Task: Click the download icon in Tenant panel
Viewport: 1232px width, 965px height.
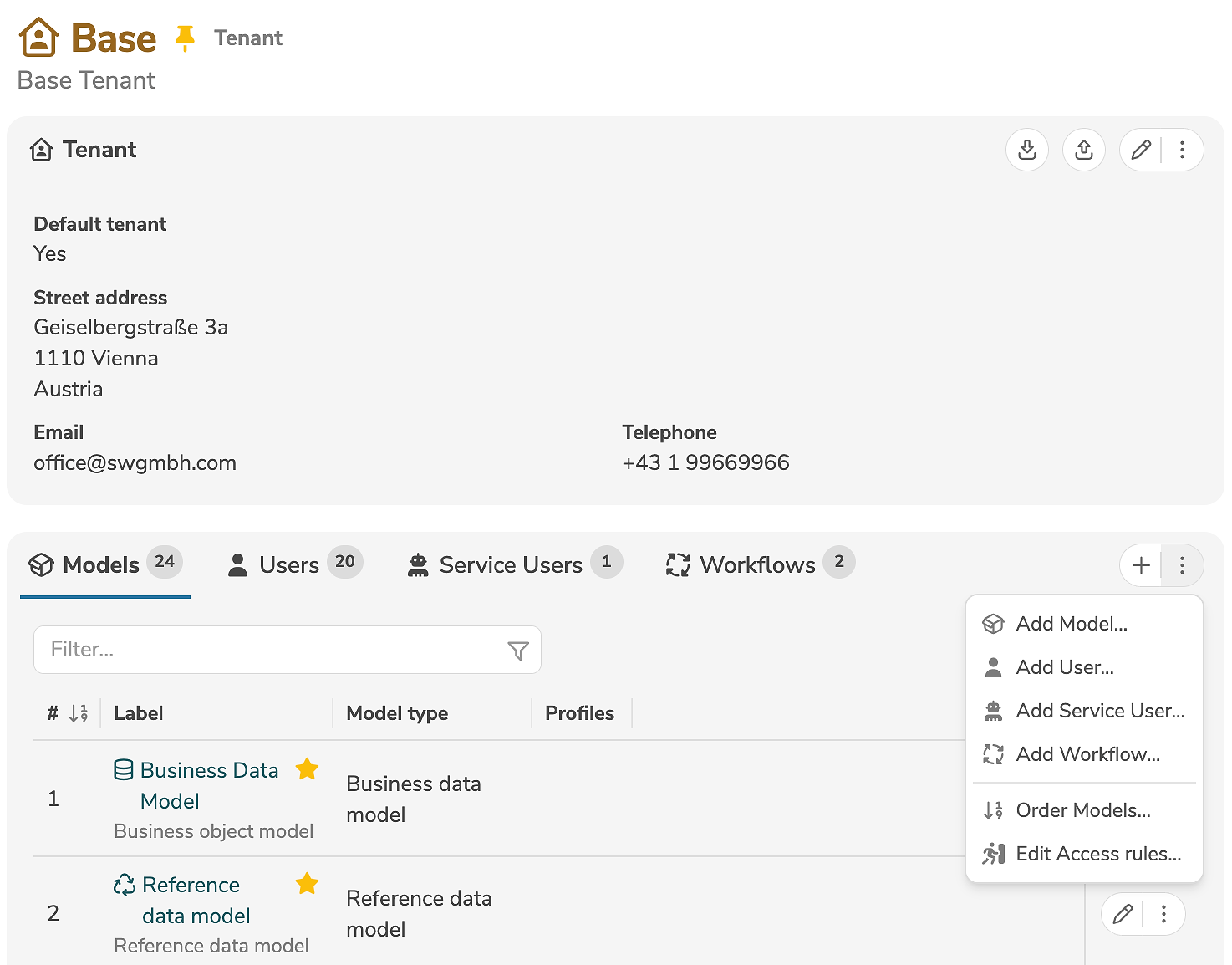Action: click(1027, 150)
